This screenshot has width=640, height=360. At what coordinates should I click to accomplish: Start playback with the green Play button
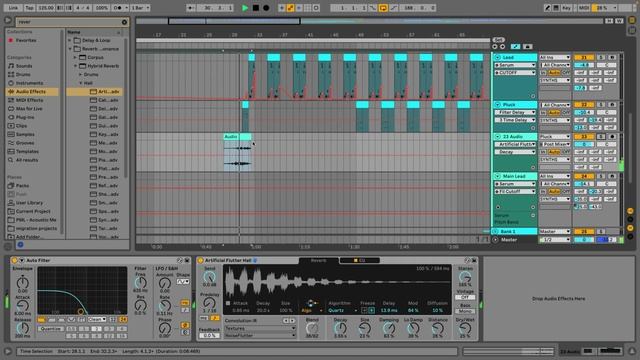(245, 8)
